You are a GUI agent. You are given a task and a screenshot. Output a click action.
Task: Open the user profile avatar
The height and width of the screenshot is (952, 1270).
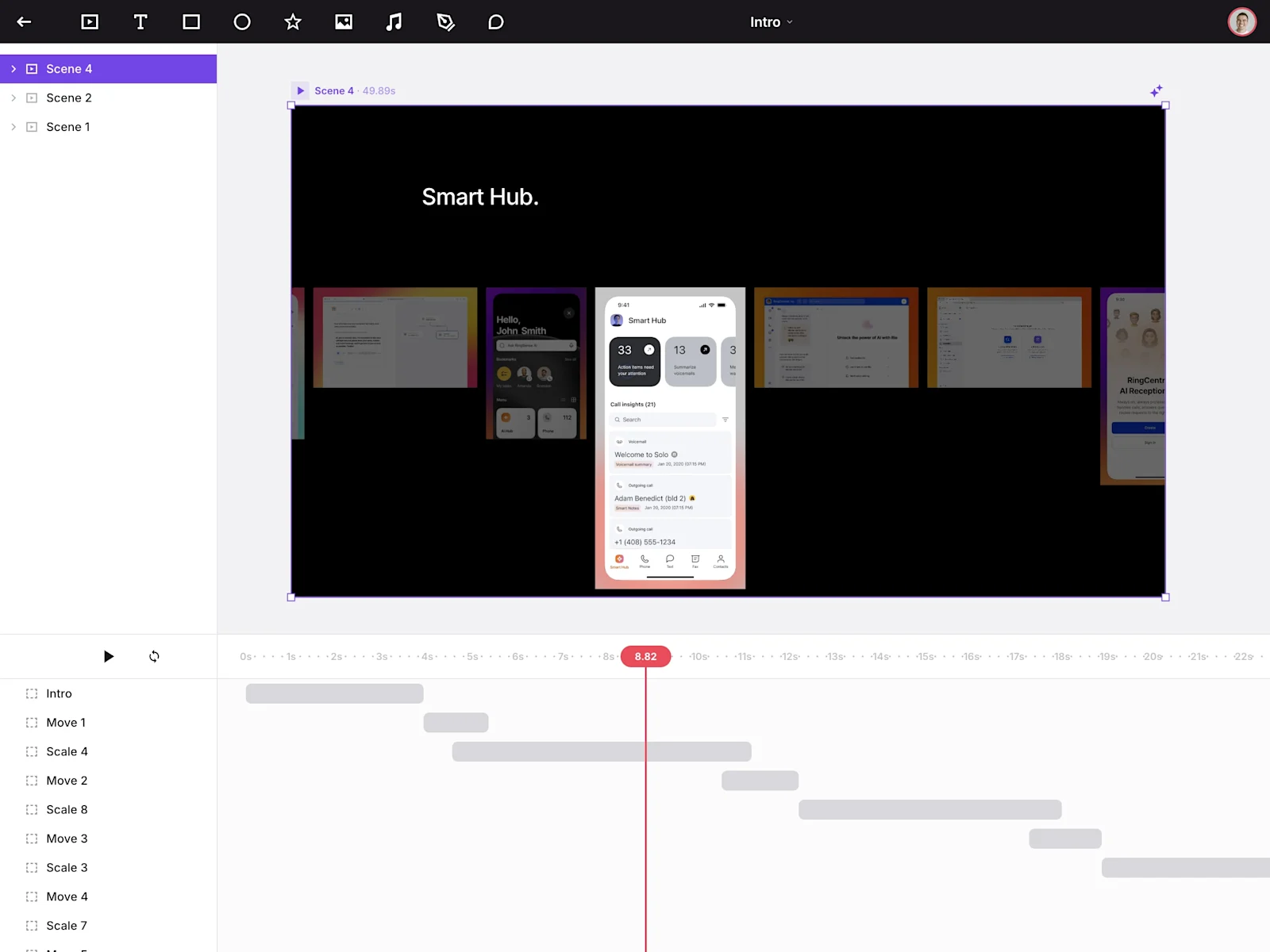pos(1242,22)
